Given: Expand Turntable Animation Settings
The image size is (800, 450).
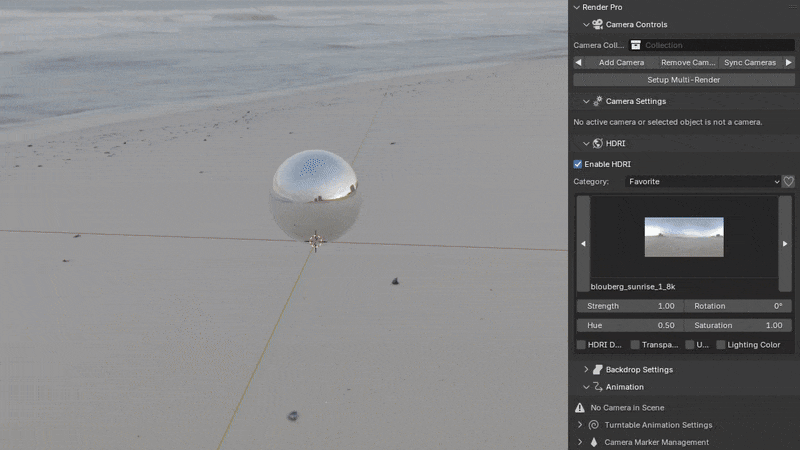Looking at the screenshot, I should (580, 425).
